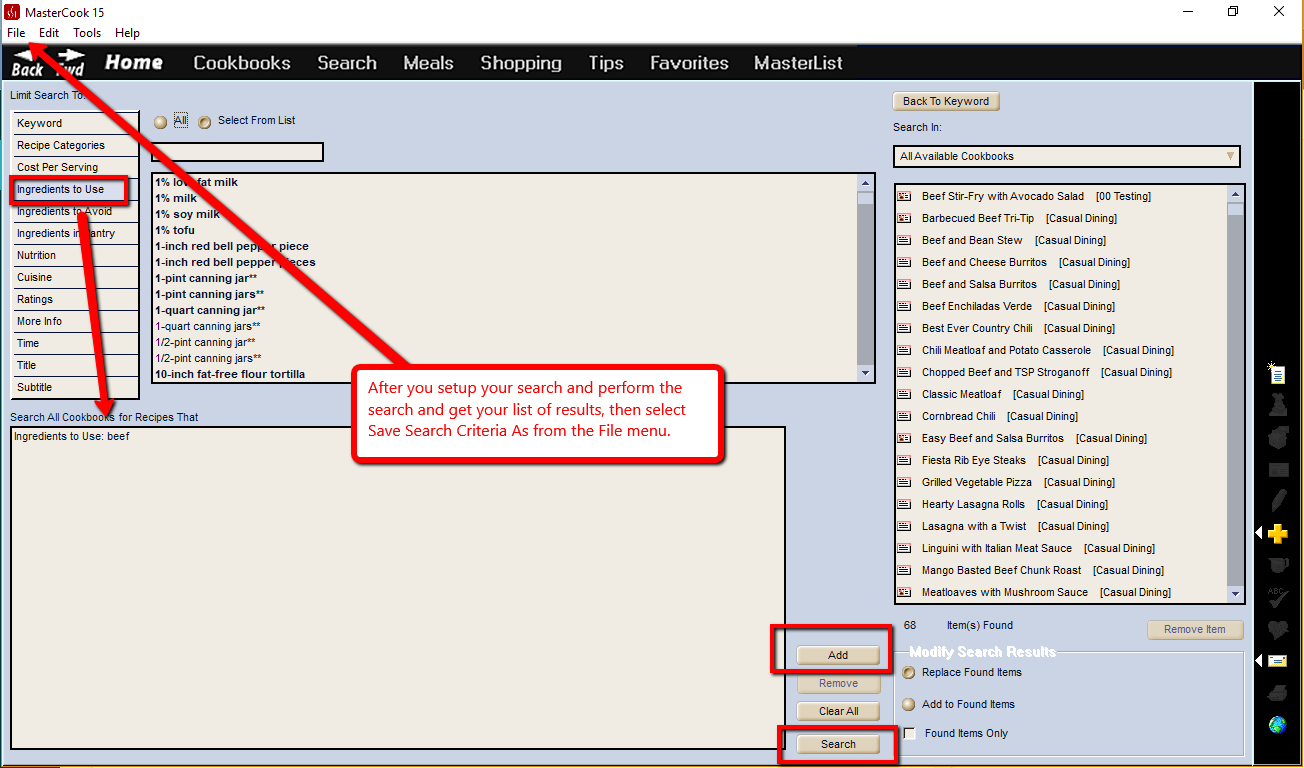Viewport: 1304px width, 768px height.
Task: Click the ingredient filter text field
Action: pos(237,152)
